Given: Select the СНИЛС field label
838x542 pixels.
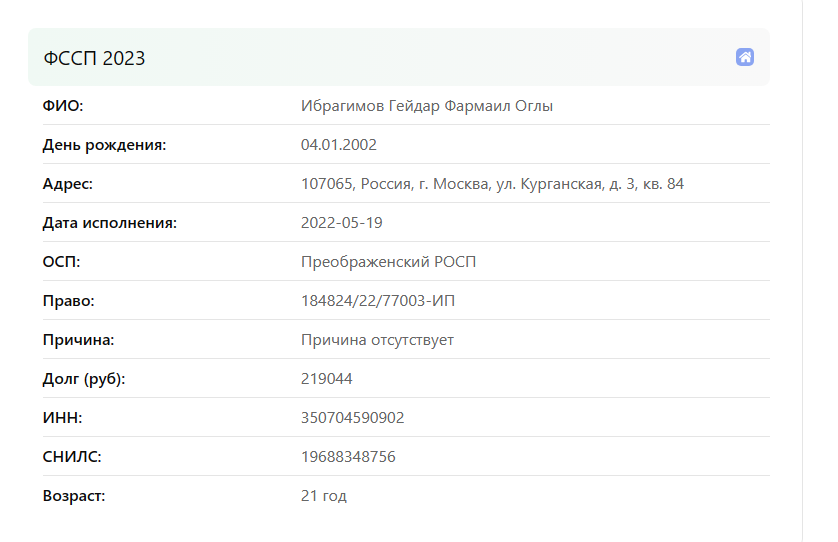Looking at the screenshot, I should [72, 456].
